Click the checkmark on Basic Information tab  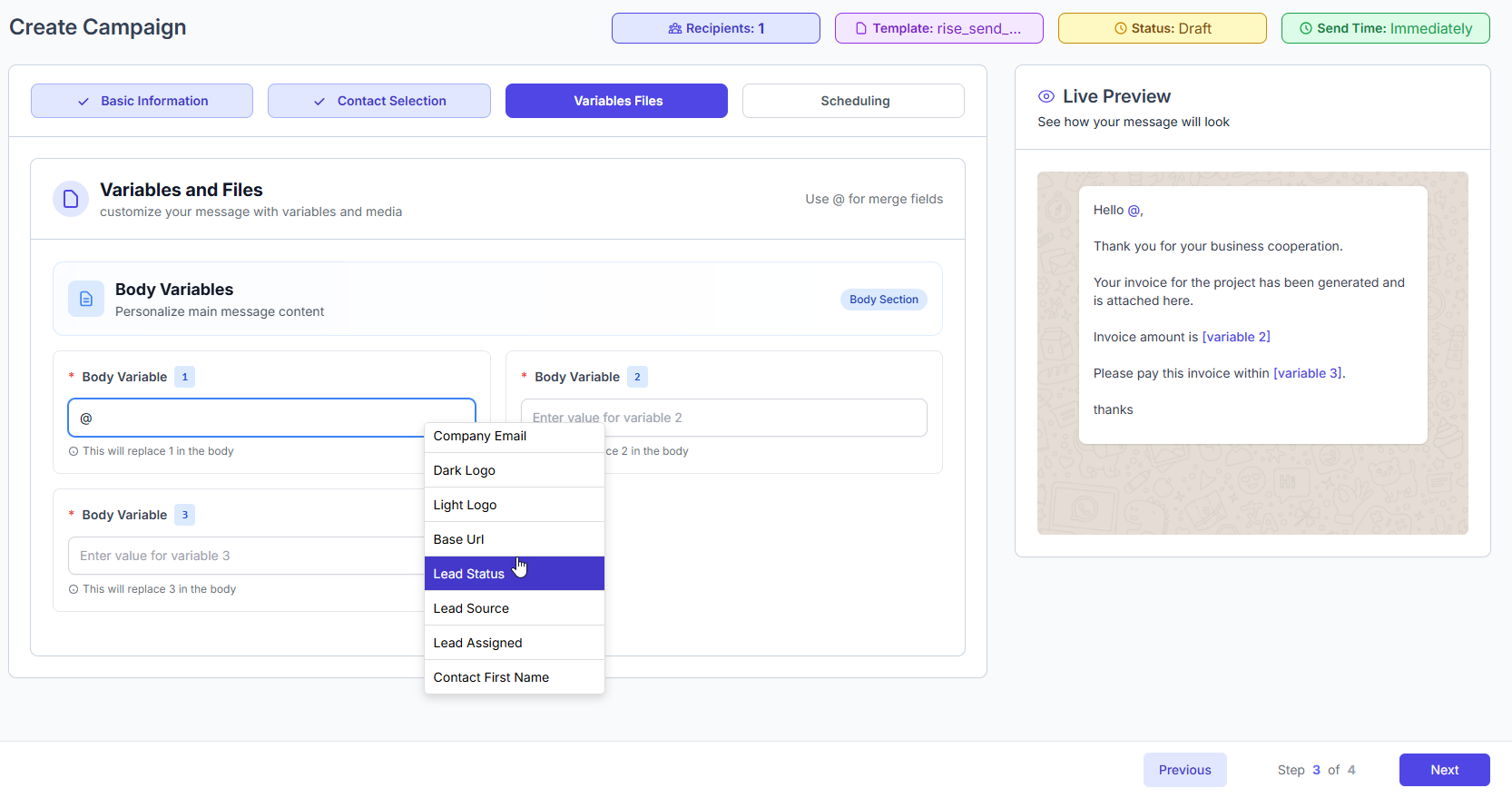click(83, 102)
